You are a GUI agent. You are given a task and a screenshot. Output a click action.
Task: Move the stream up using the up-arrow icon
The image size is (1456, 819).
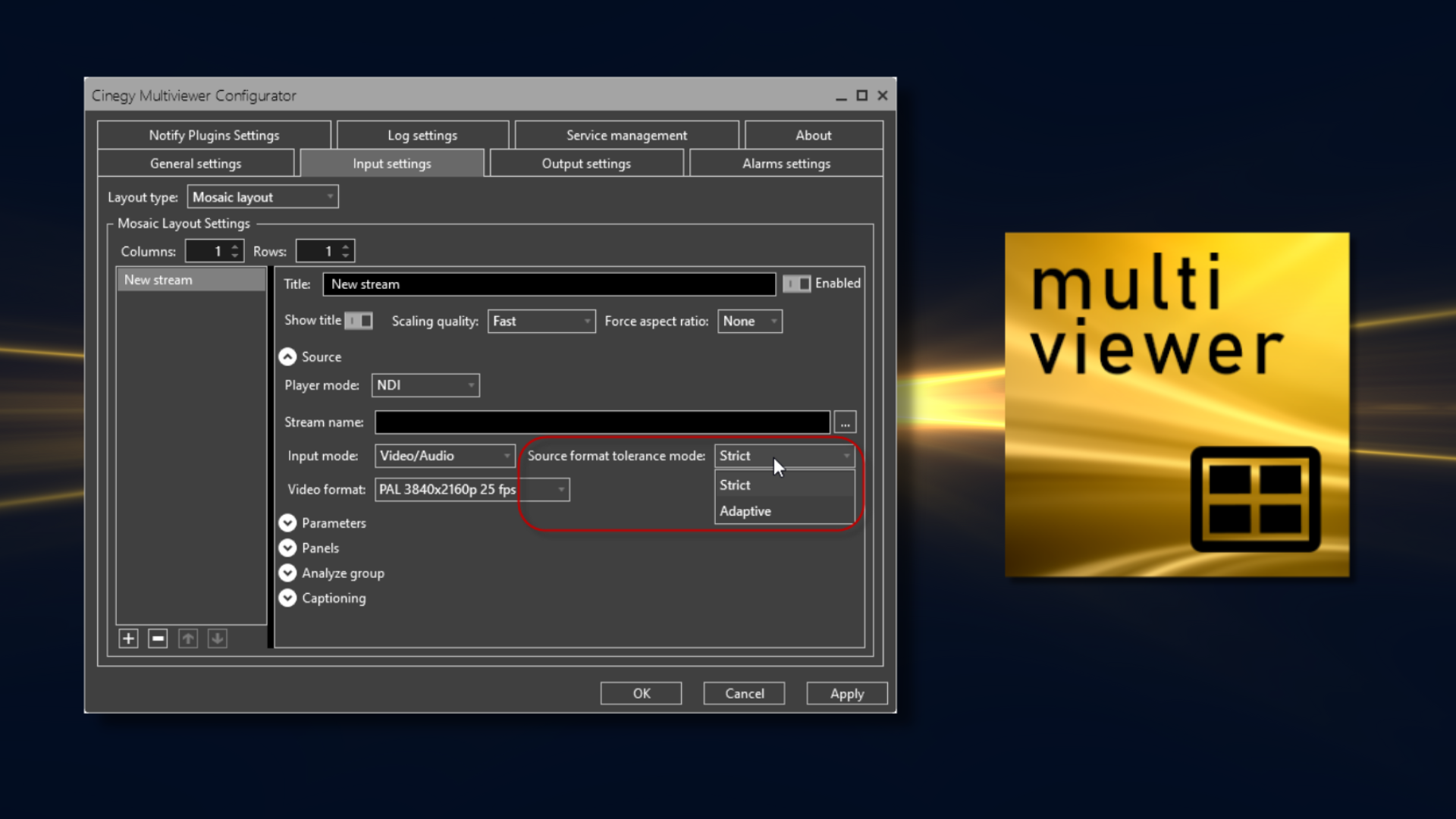click(x=187, y=638)
